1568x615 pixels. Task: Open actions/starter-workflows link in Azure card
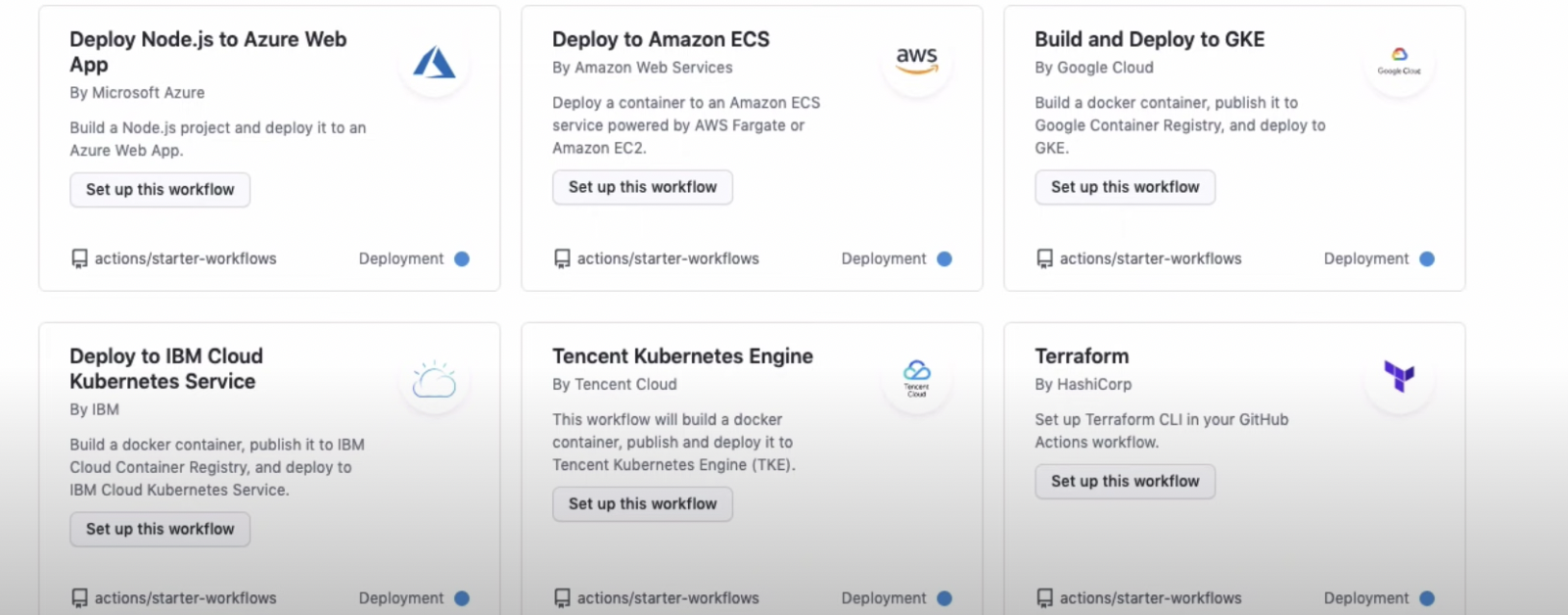185,259
